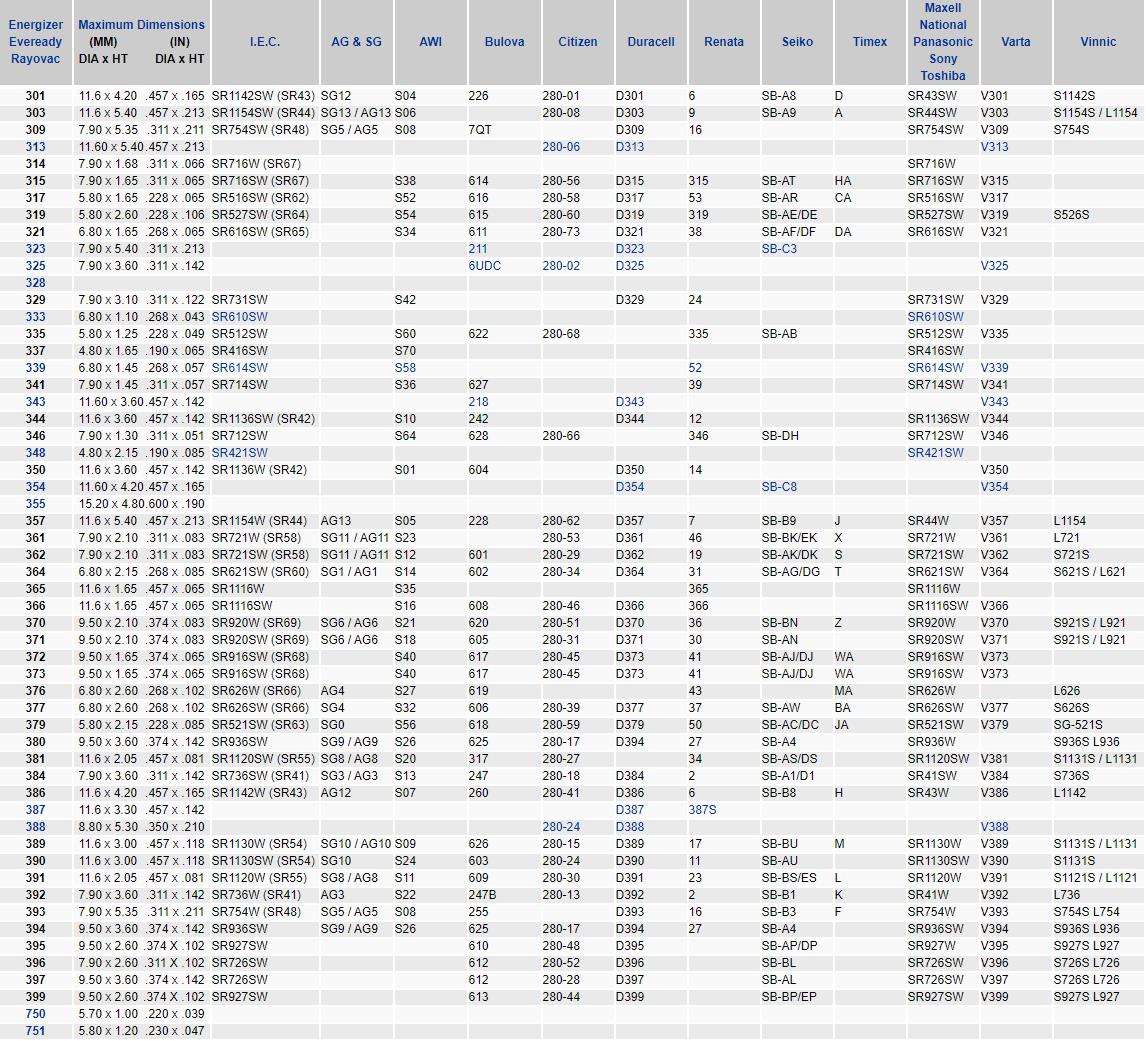This screenshot has height=1041, width=1146.
Task: Select I.E.C. cell 'SR1116SW'
Action: 242,606
